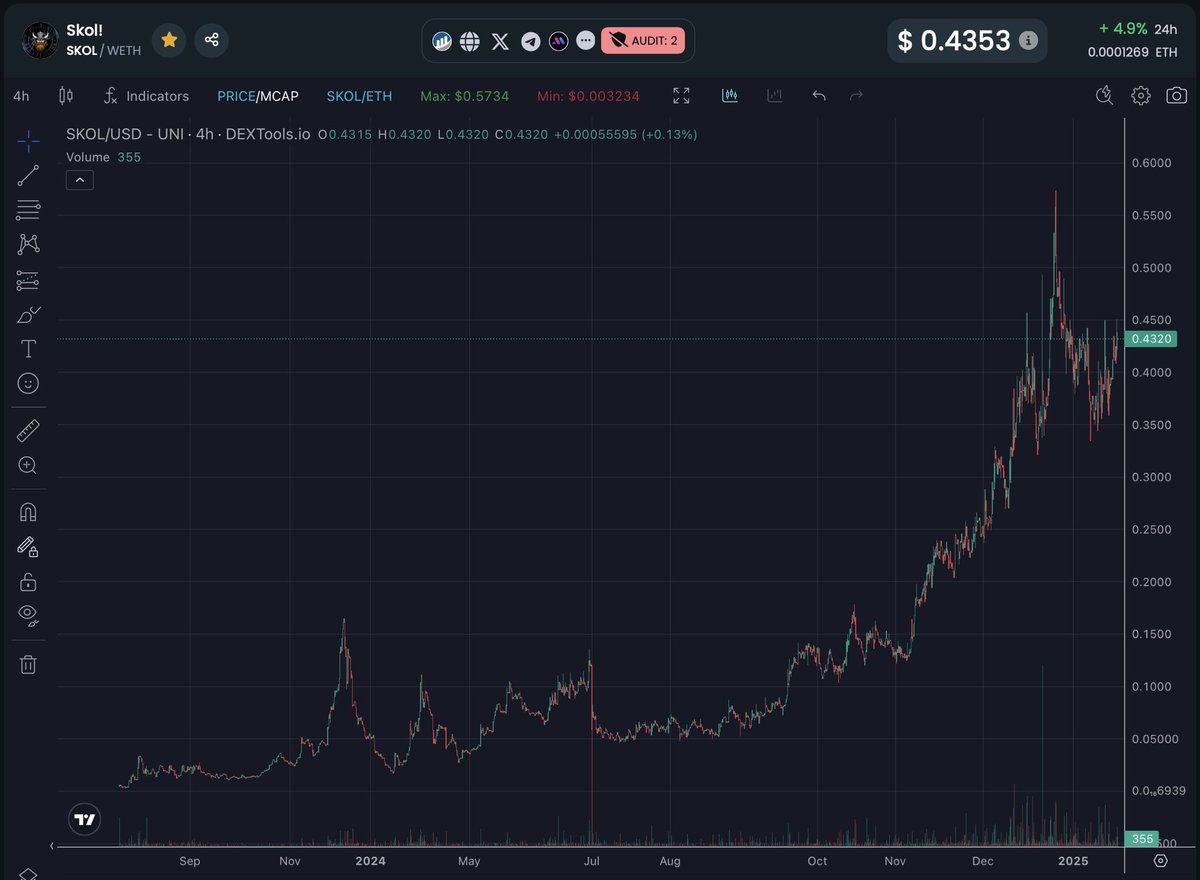Image resolution: width=1200 pixels, height=880 pixels.
Task: Select the trend line drawing tool
Action: (x=28, y=175)
